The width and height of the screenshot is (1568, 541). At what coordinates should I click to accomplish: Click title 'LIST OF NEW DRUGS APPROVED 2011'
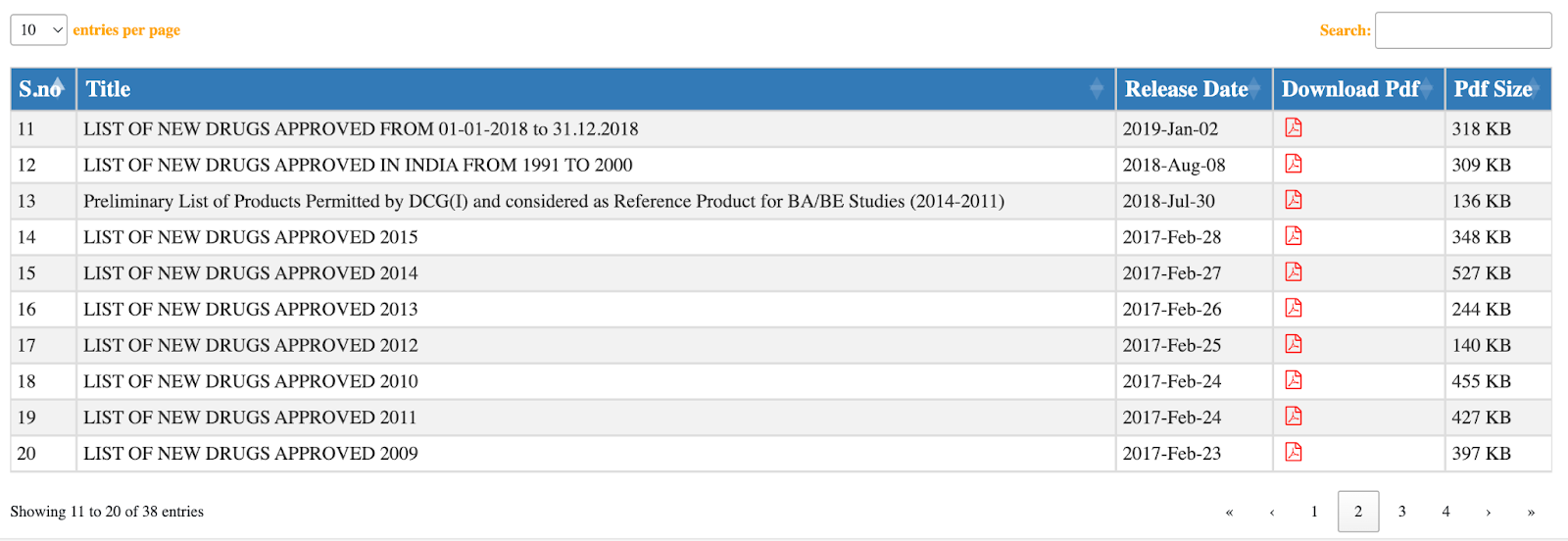[x=250, y=418]
